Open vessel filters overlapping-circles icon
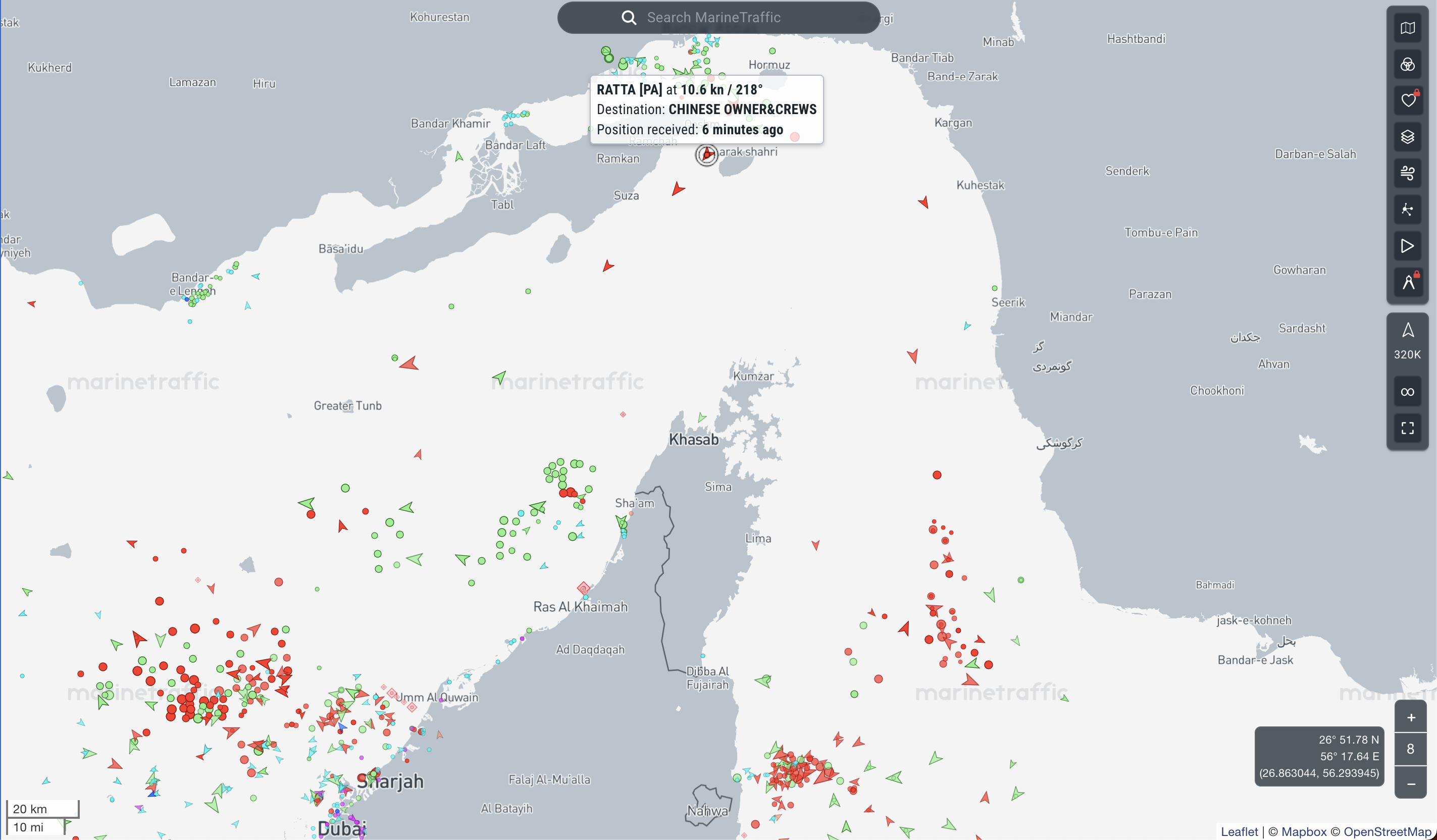The image size is (1437, 840). click(1407, 65)
